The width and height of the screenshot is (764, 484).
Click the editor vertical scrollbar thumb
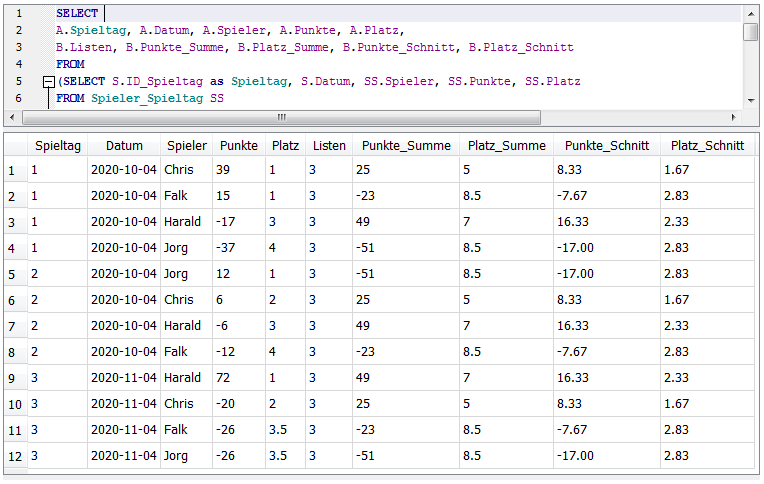(751, 31)
